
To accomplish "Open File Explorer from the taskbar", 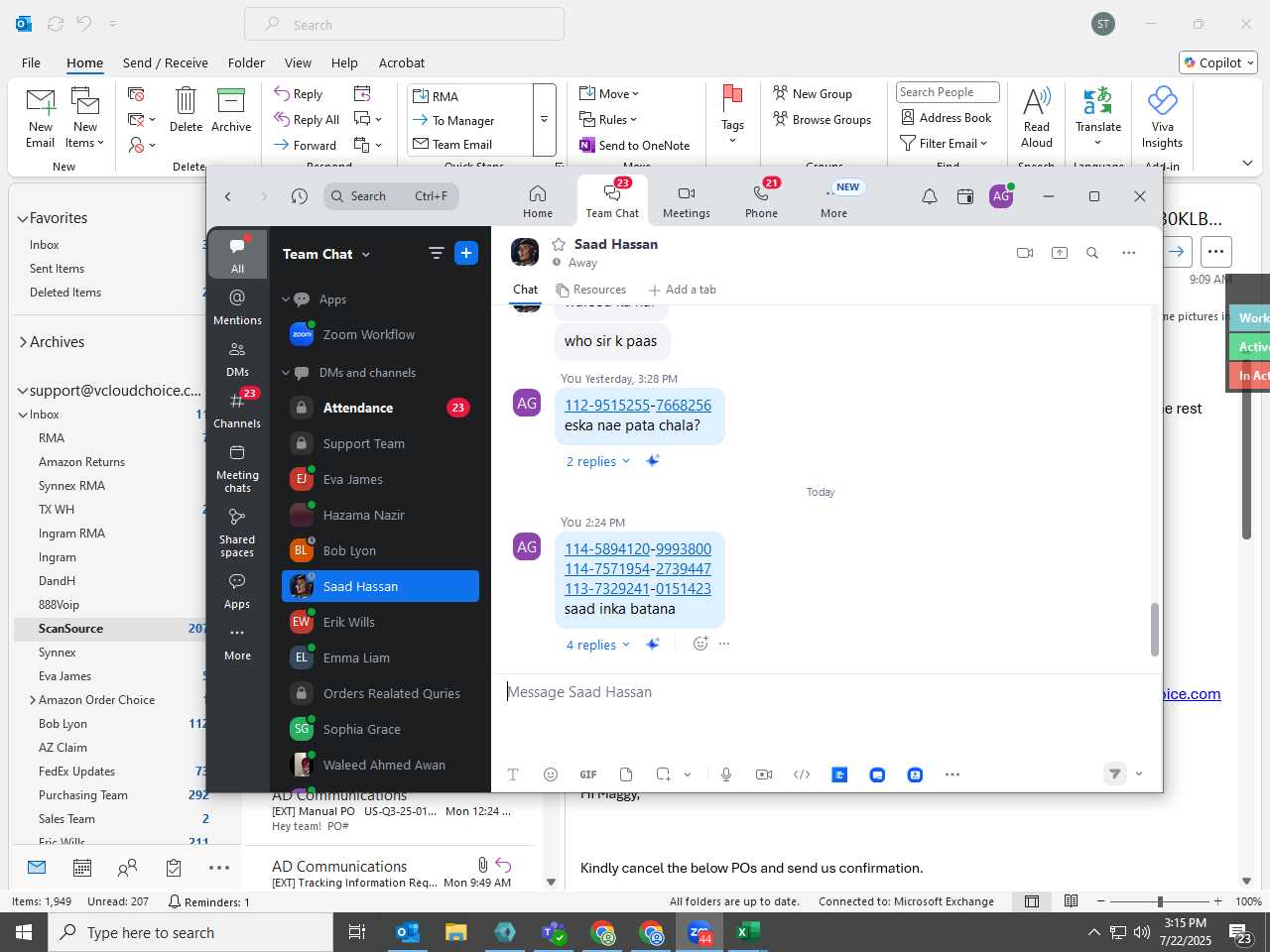I will (x=456, y=932).
